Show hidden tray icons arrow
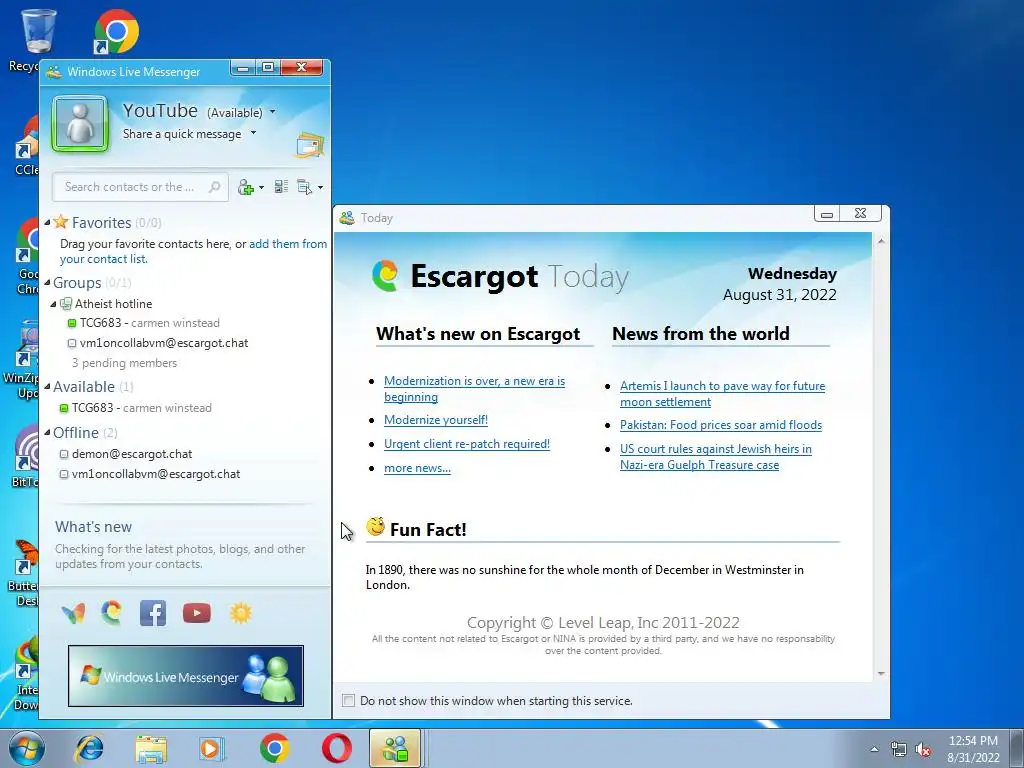The height and width of the screenshot is (768, 1024). click(874, 749)
